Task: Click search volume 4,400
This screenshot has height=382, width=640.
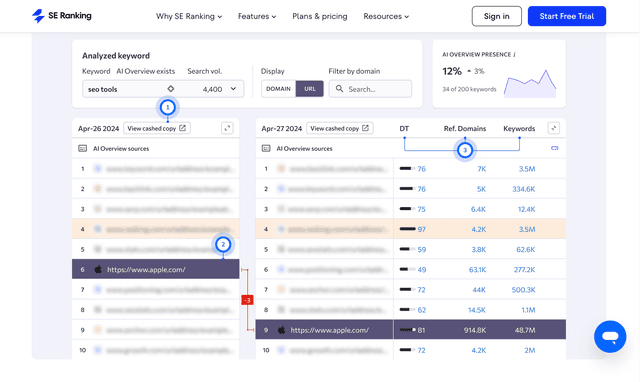Action: (x=212, y=89)
